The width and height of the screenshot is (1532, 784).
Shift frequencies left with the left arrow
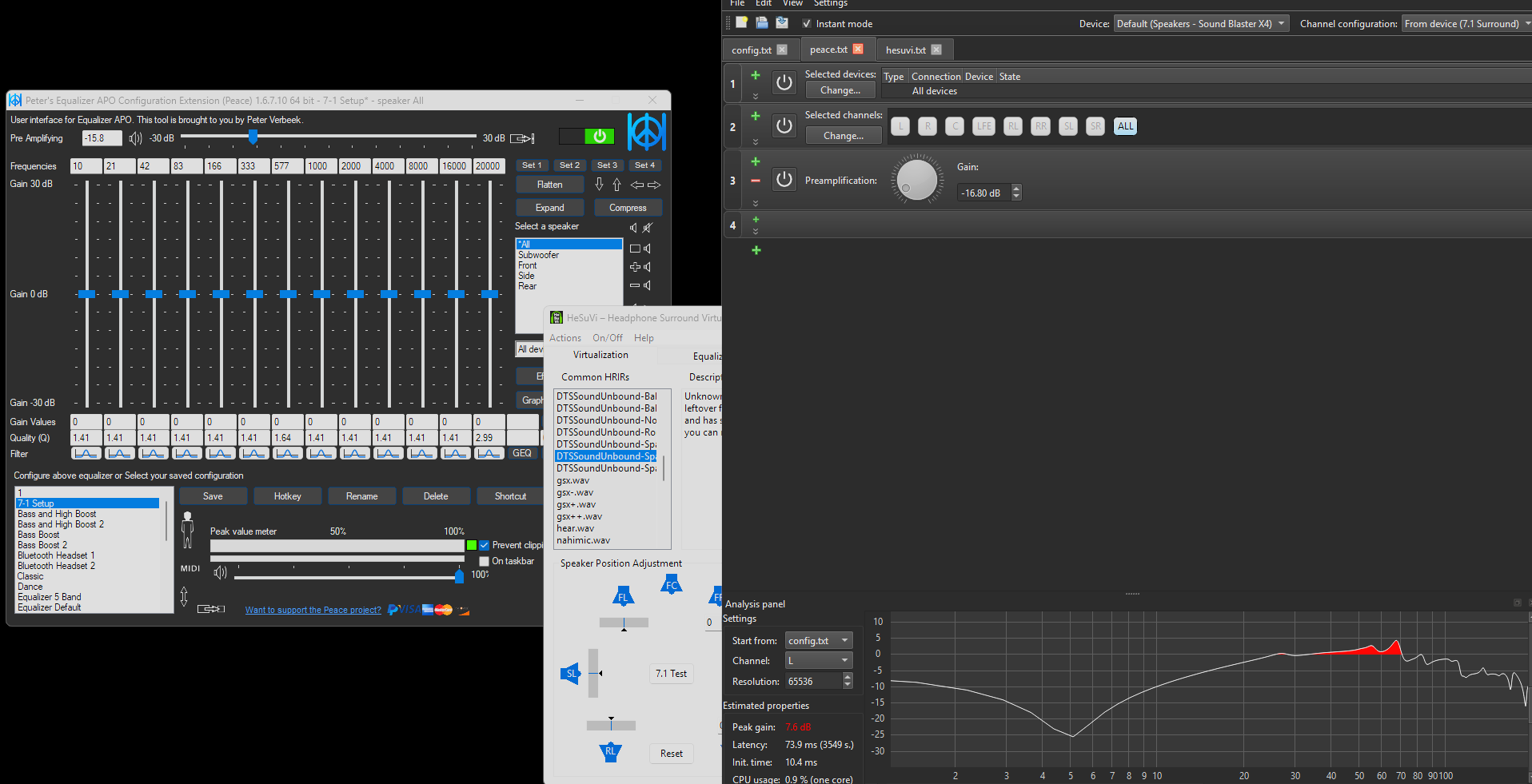pyautogui.click(x=637, y=185)
